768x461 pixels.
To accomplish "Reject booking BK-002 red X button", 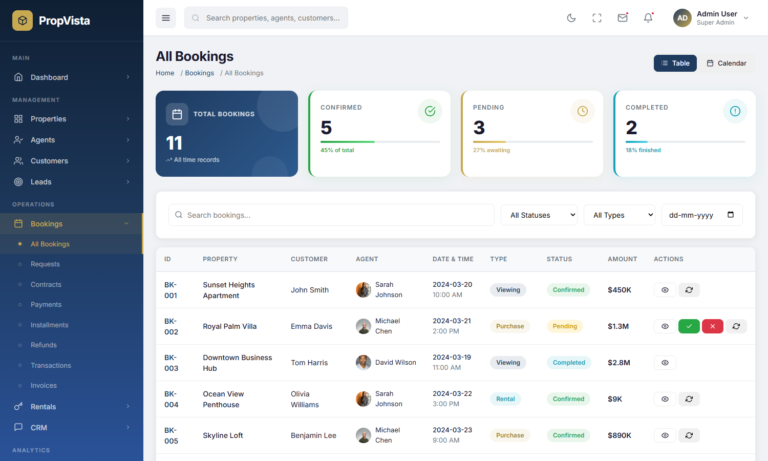I will [x=712, y=326].
